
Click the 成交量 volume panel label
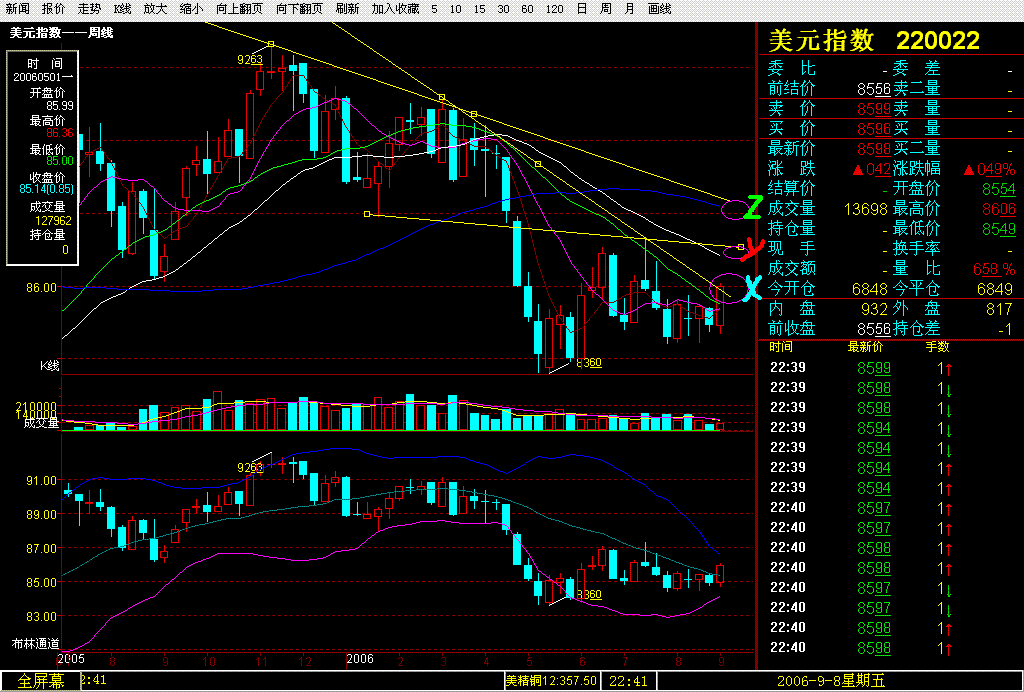(41, 423)
